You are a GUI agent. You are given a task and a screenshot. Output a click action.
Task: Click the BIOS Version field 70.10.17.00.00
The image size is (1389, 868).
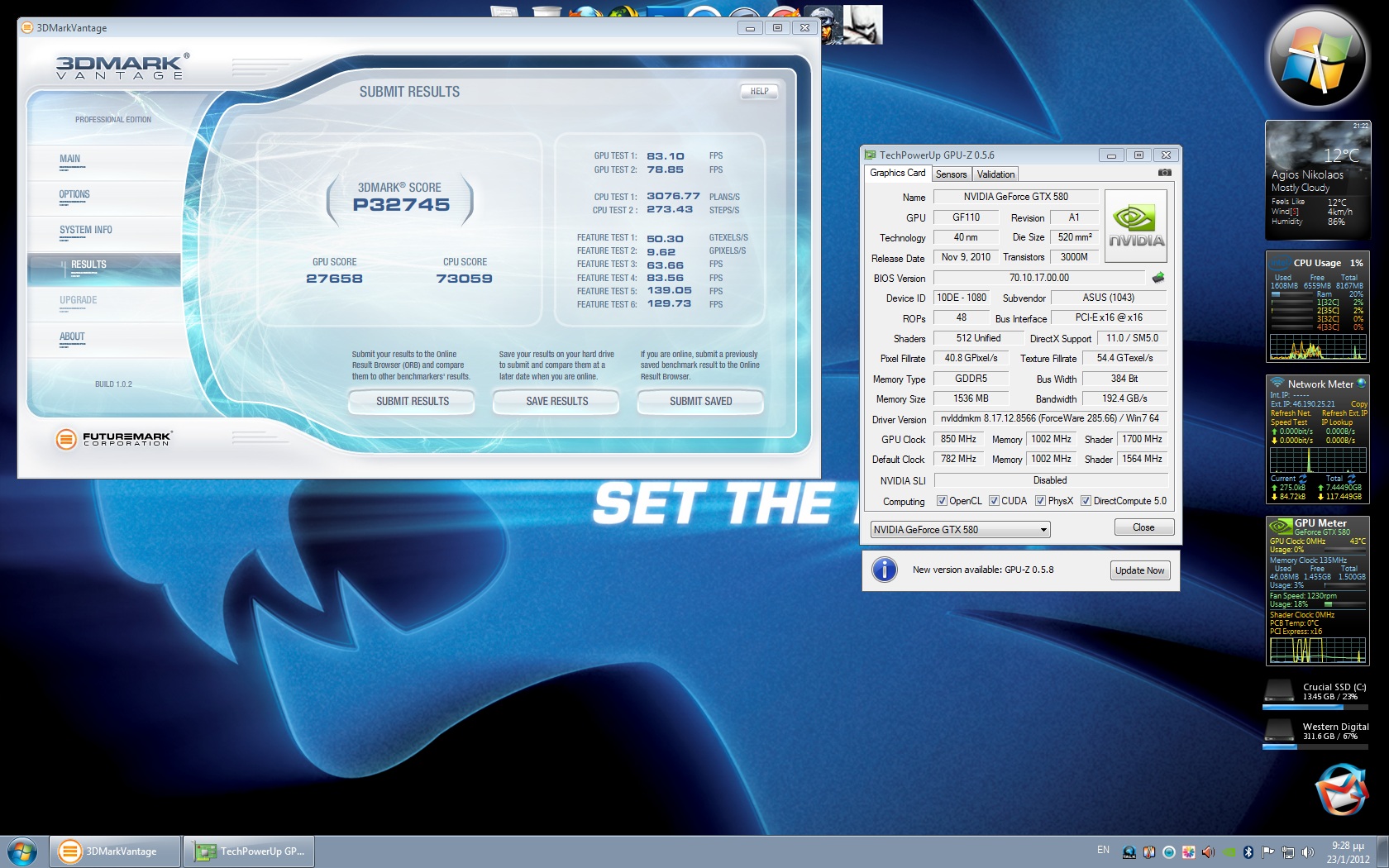click(1039, 278)
